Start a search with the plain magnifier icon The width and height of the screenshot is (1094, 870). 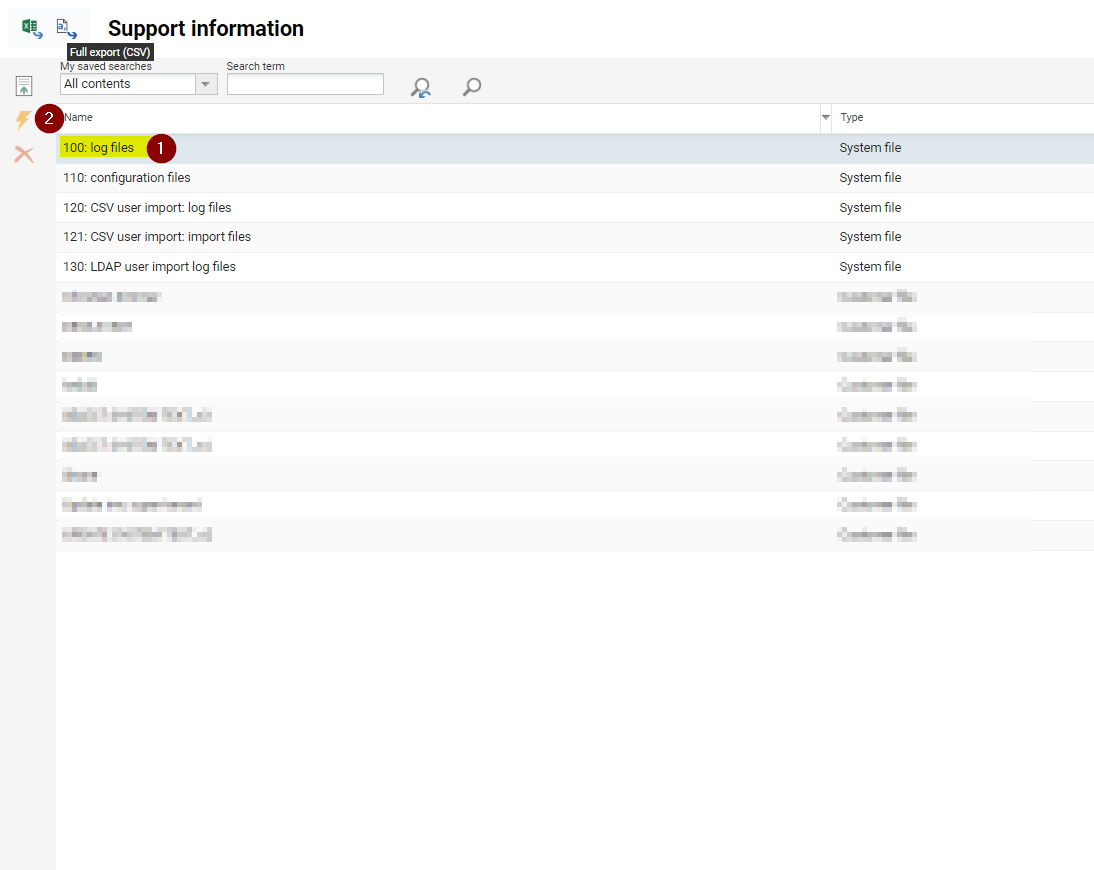[471, 87]
